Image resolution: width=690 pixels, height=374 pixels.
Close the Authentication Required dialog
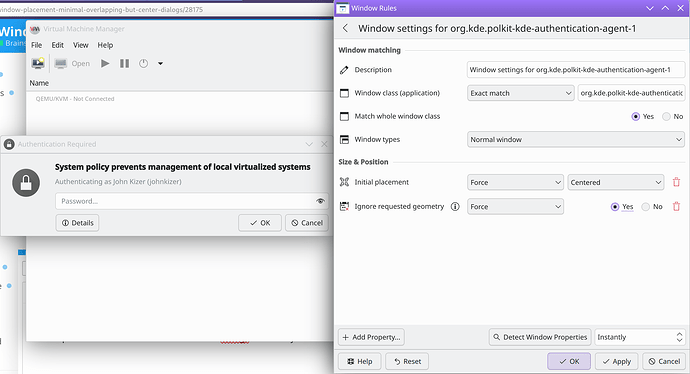[x=324, y=144]
